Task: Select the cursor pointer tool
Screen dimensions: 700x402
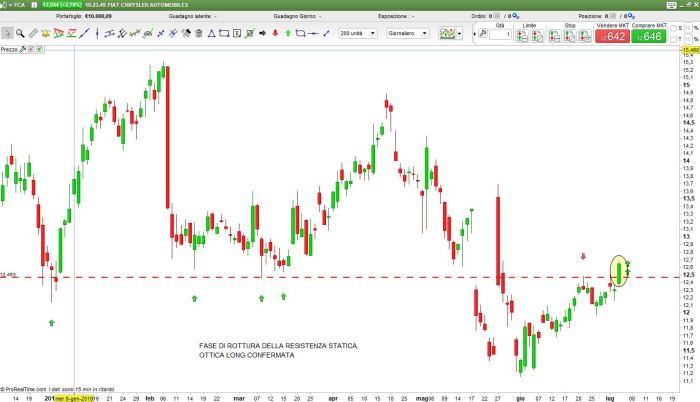Action: (7, 33)
